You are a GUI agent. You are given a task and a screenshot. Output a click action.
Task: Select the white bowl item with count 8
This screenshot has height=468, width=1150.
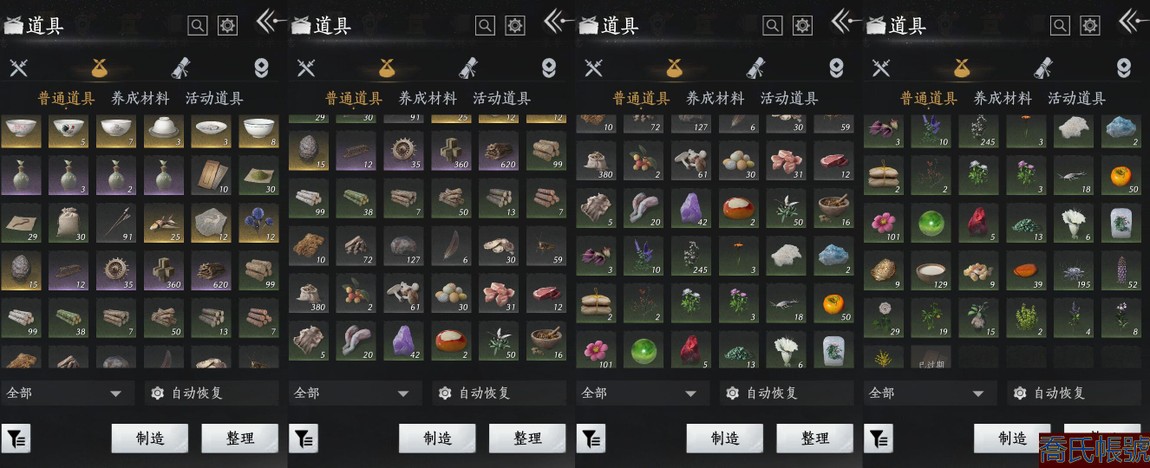(x=259, y=131)
